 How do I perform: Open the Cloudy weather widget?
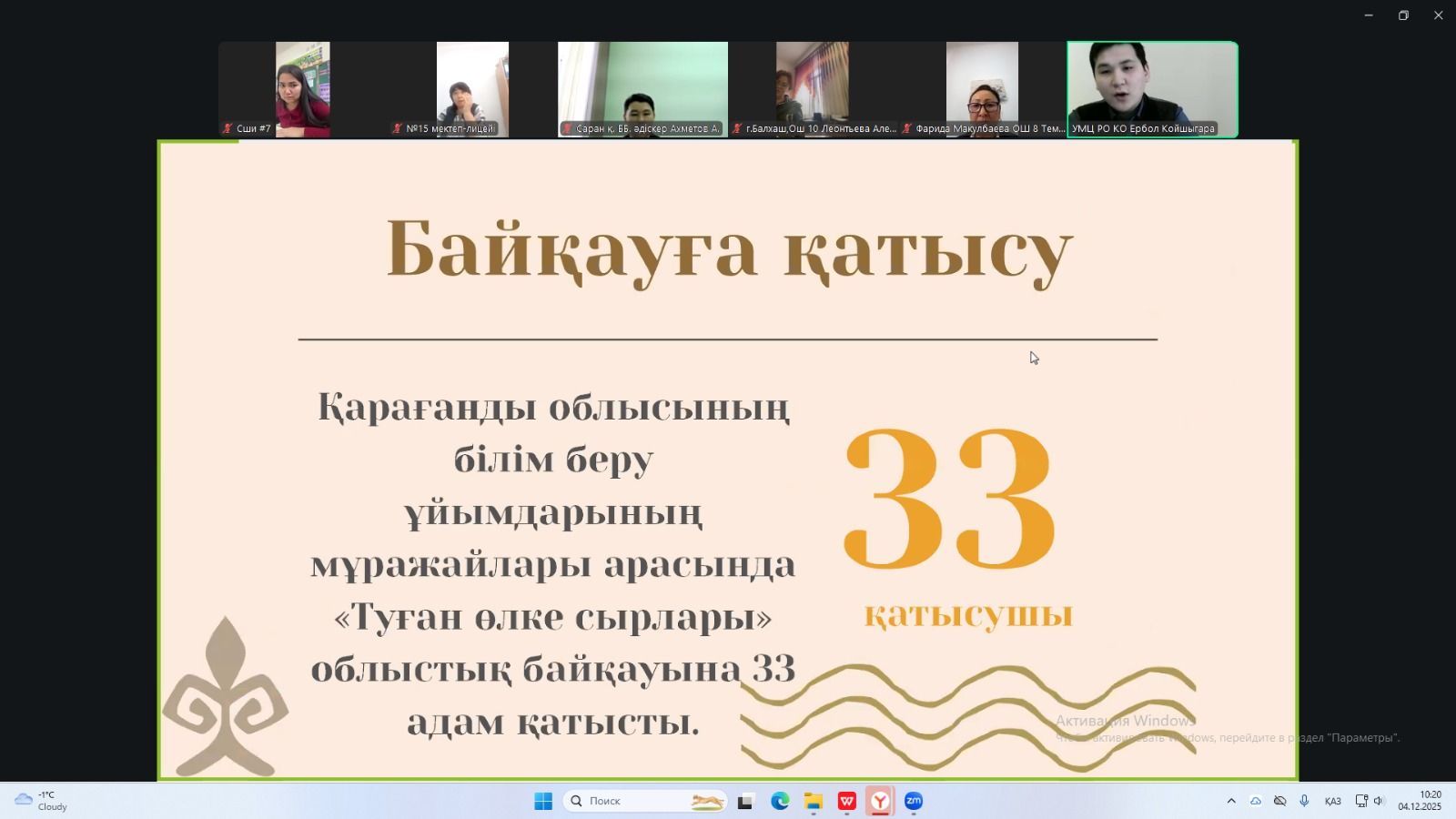(41, 801)
